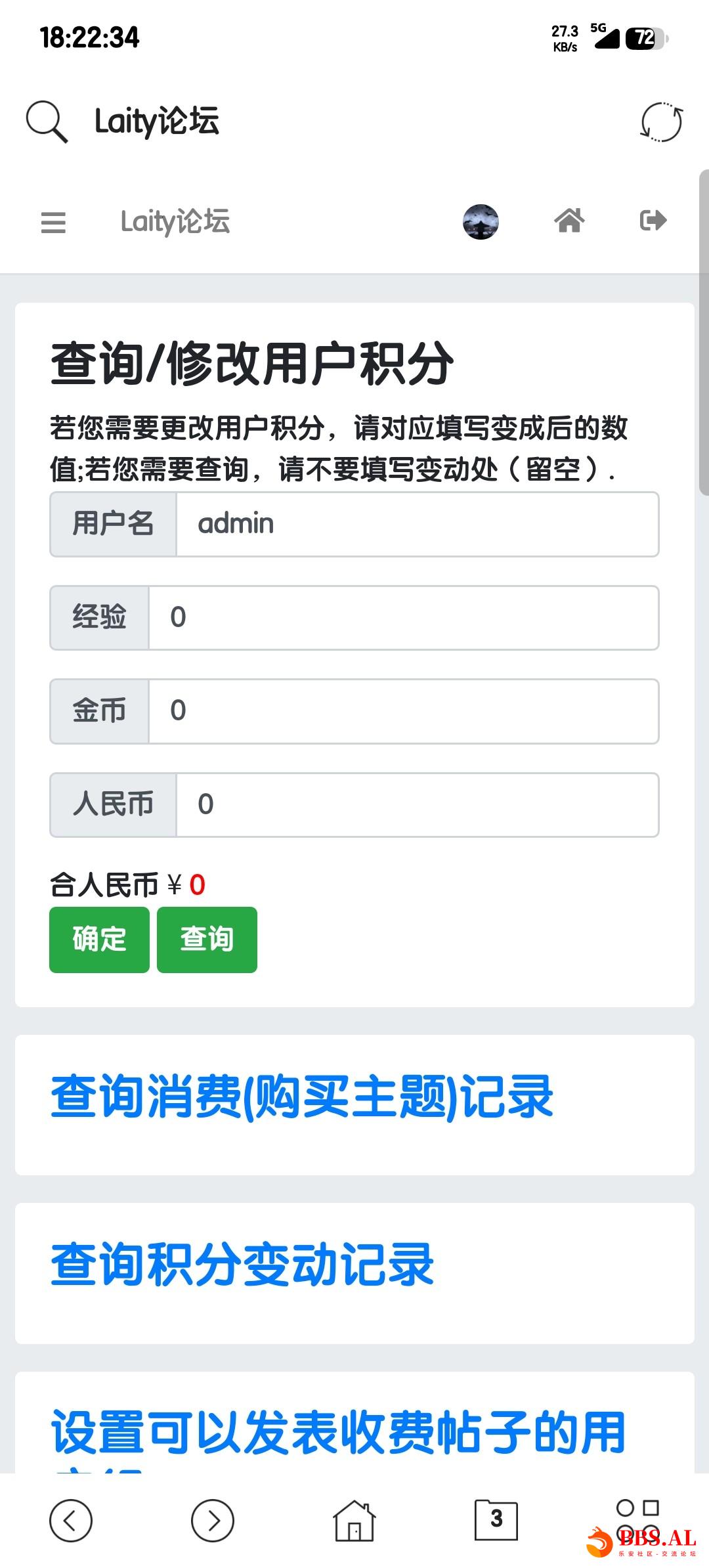Open 查询积分变动记录 link
The height and width of the screenshot is (1568, 709).
pyautogui.click(x=242, y=1265)
